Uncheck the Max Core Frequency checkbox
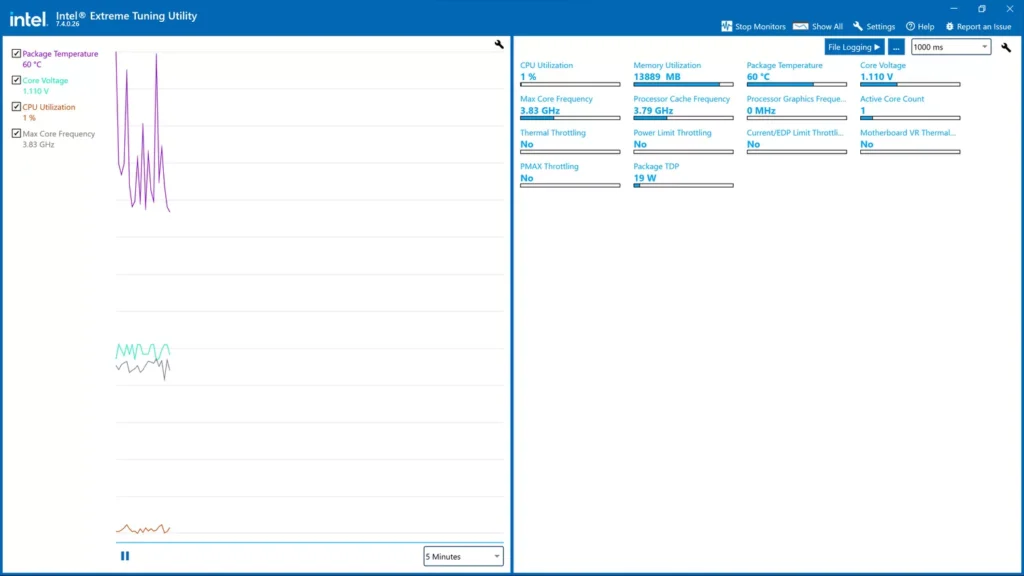This screenshot has height=576, width=1024. (16, 133)
